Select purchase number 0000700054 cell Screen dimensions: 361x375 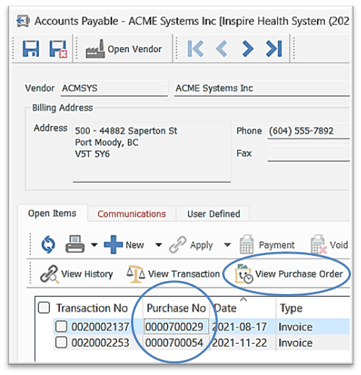click(176, 342)
